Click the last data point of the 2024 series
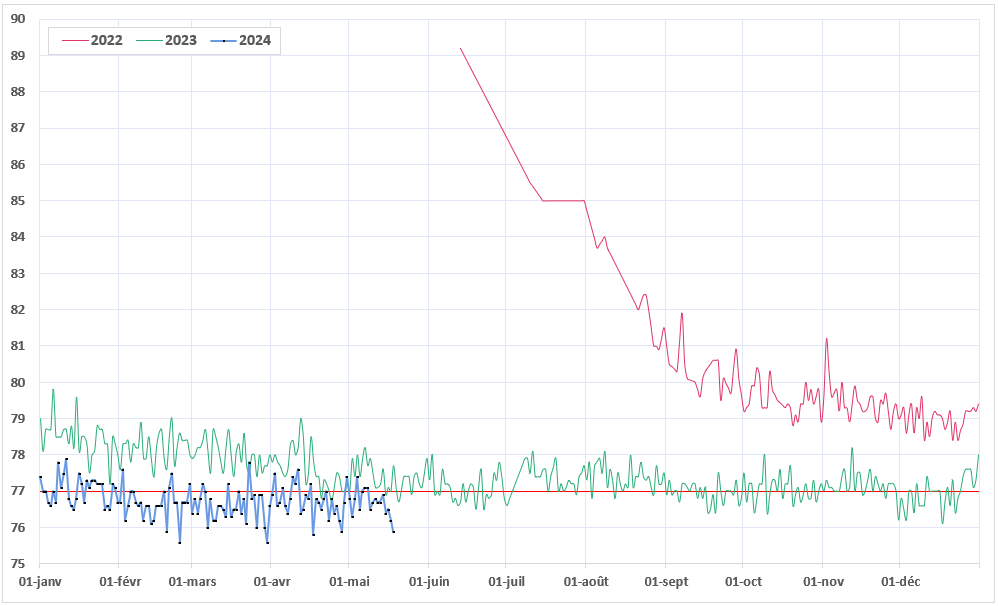 pos(393,531)
